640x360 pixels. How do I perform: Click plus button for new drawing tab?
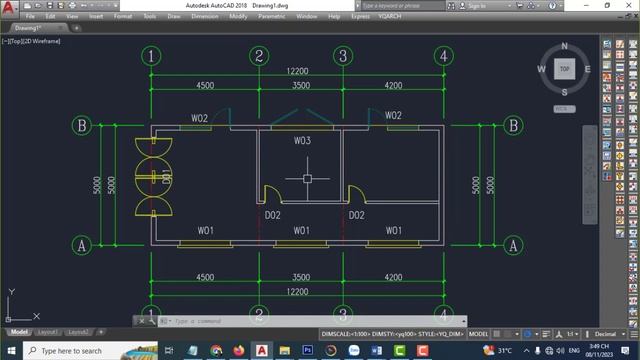point(76,28)
